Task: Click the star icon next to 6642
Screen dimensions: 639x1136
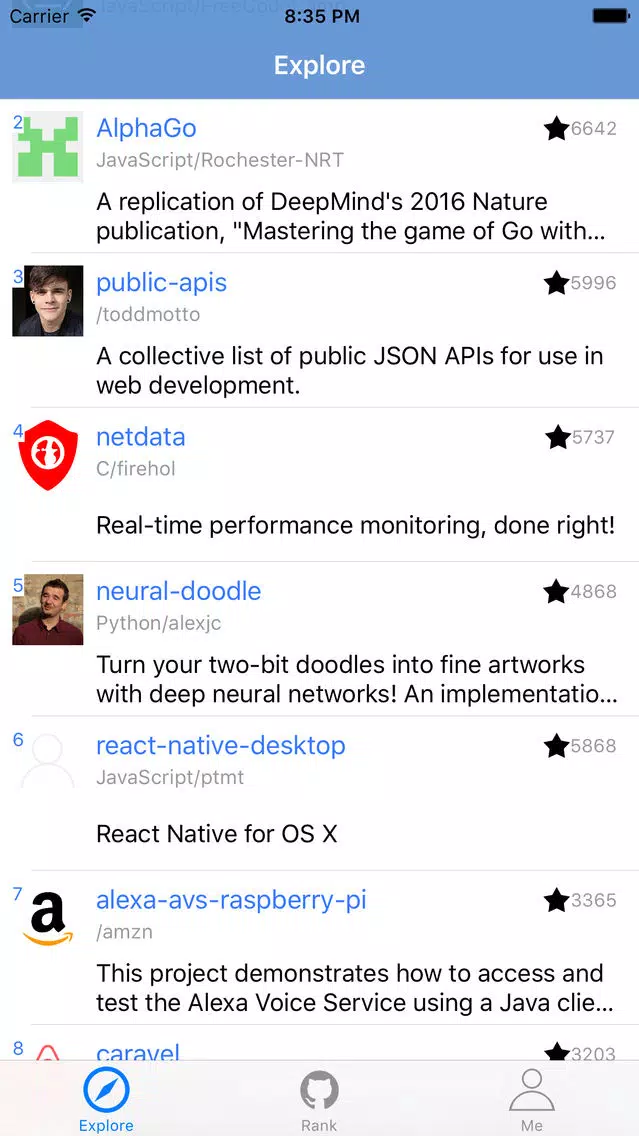Action: (556, 129)
